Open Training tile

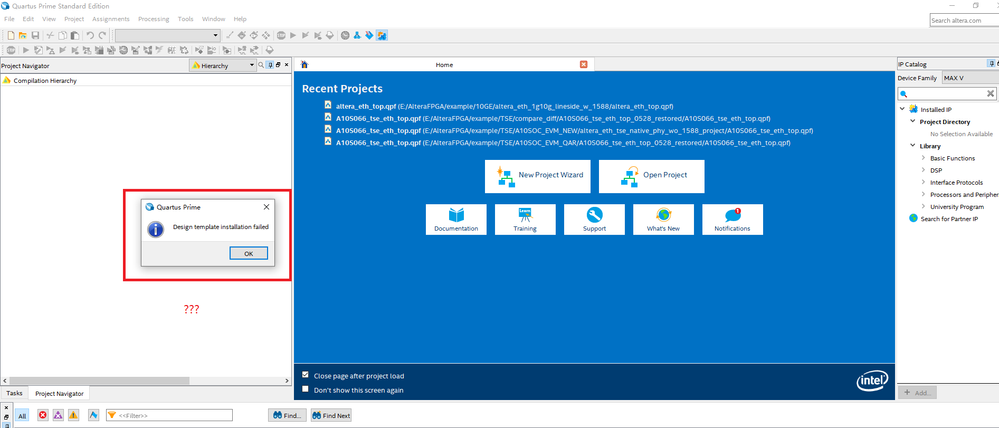pos(525,219)
